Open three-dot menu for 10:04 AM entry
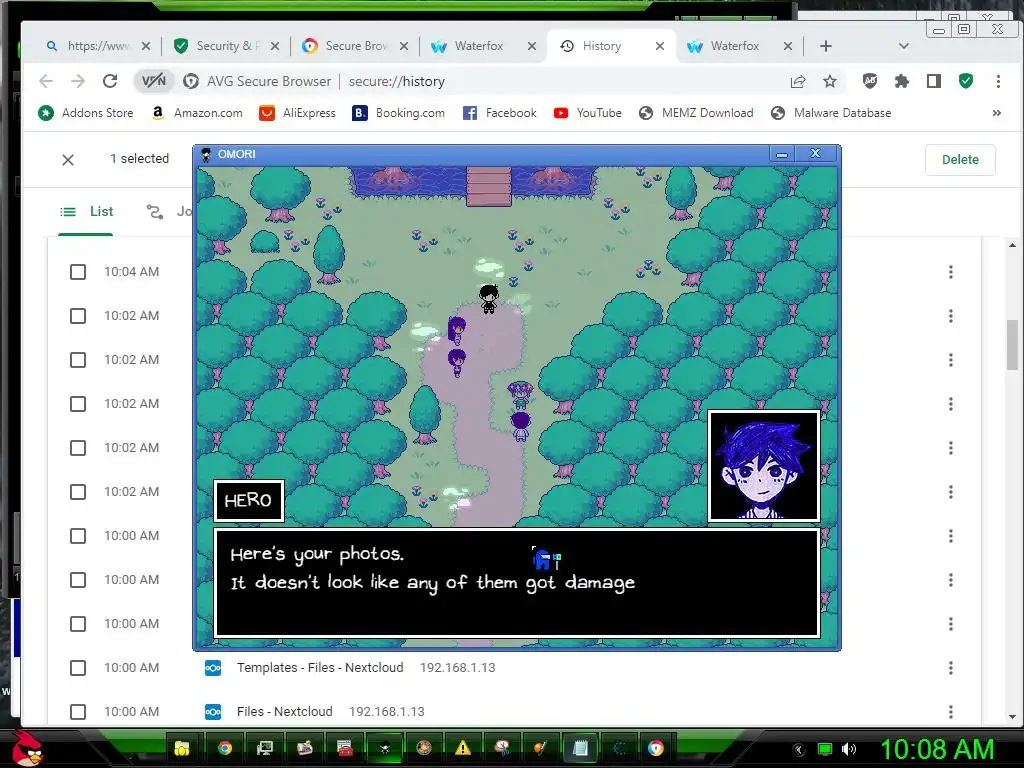This screenshot has height=768, width=1024. tap(951, 272)
